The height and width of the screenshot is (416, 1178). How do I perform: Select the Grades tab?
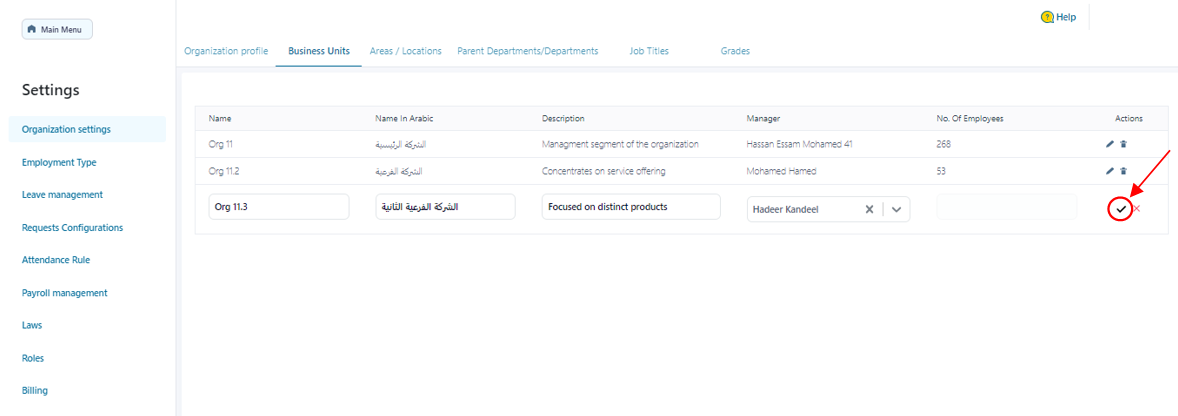(735, 51)
